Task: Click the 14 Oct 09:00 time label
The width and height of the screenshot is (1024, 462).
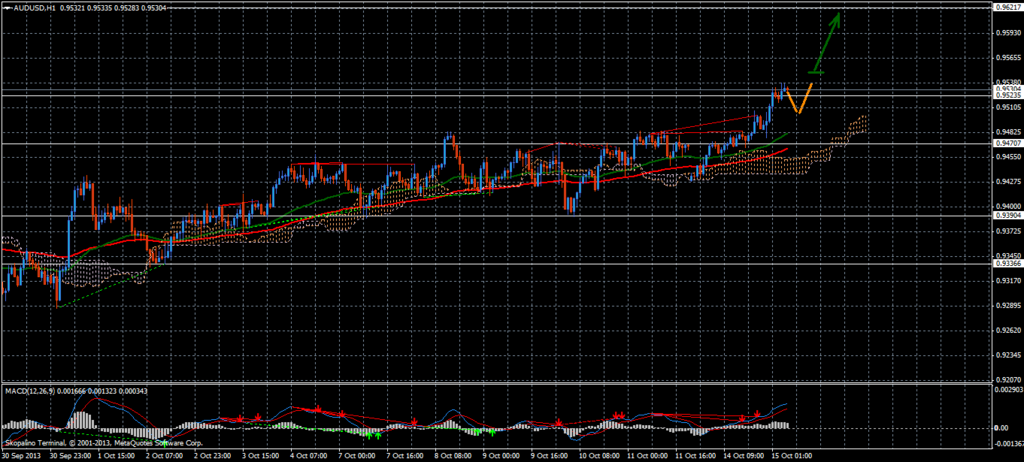Action: 746,455
